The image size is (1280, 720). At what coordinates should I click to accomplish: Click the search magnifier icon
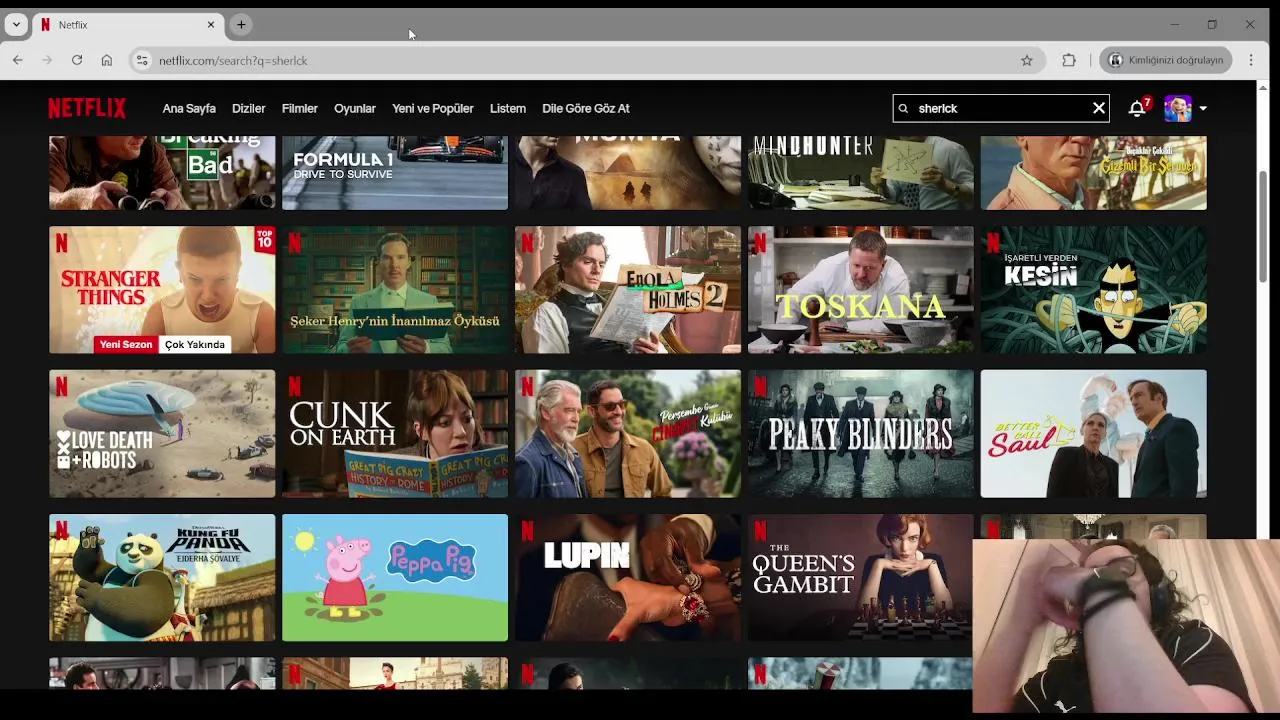tap(904, 108)
